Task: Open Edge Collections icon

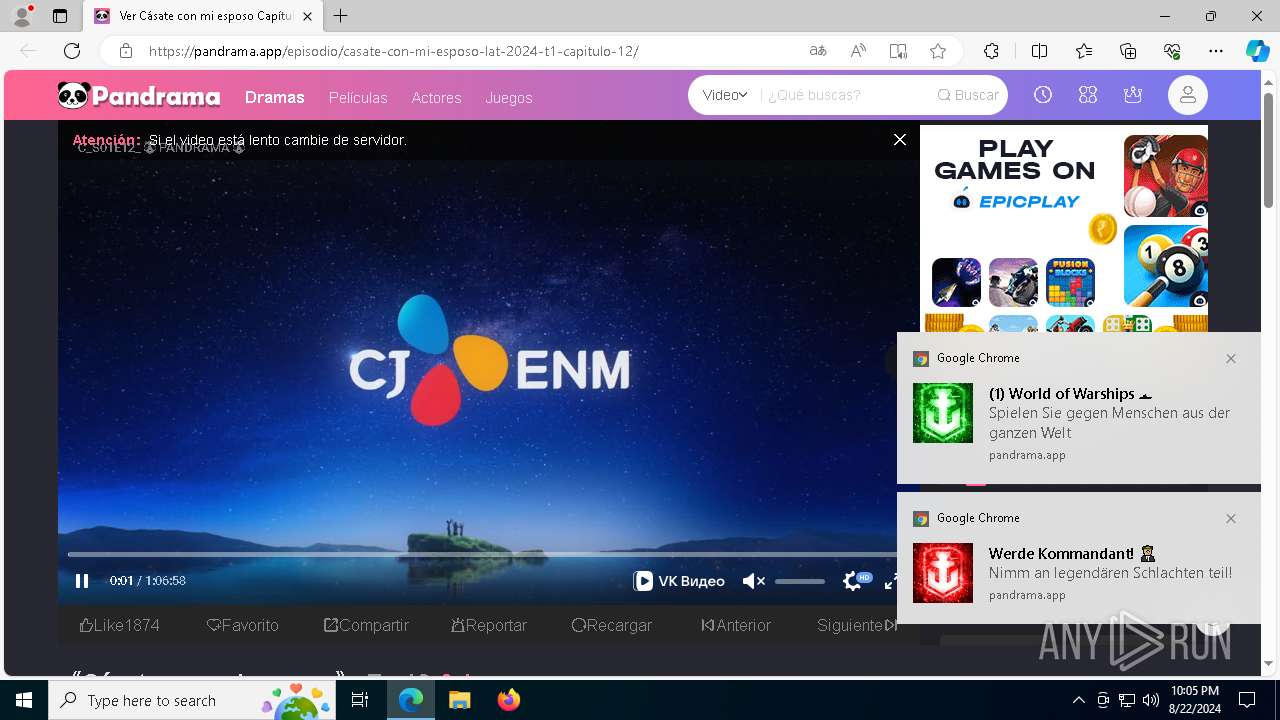Action: (1128, 51)
